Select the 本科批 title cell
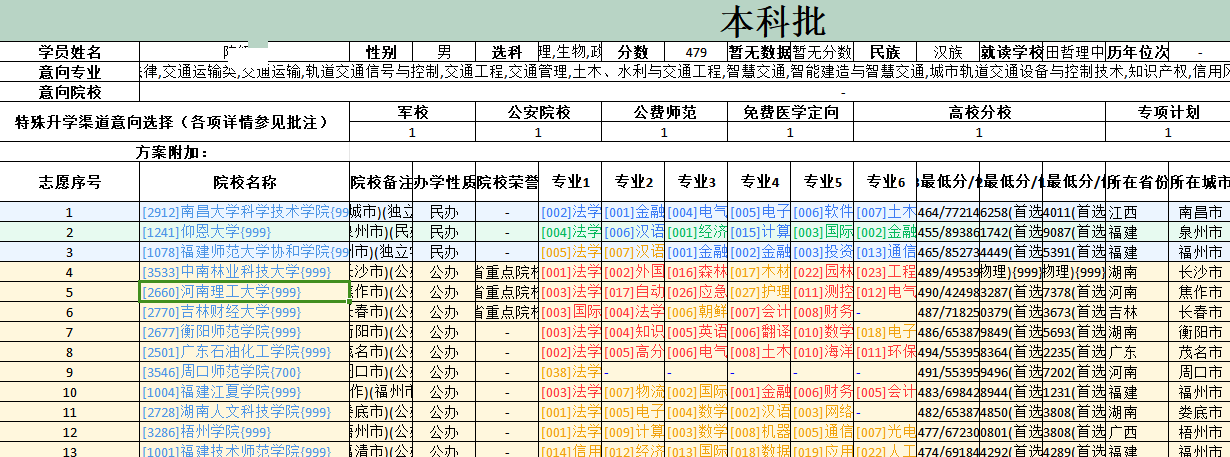1230x457 pixels. coord(615,21)
